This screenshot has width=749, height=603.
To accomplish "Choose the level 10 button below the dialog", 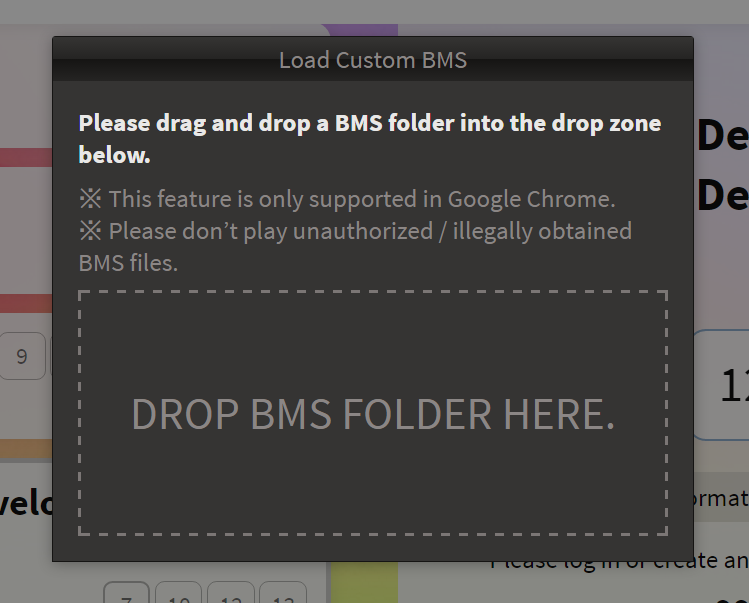I will [179, 593].
